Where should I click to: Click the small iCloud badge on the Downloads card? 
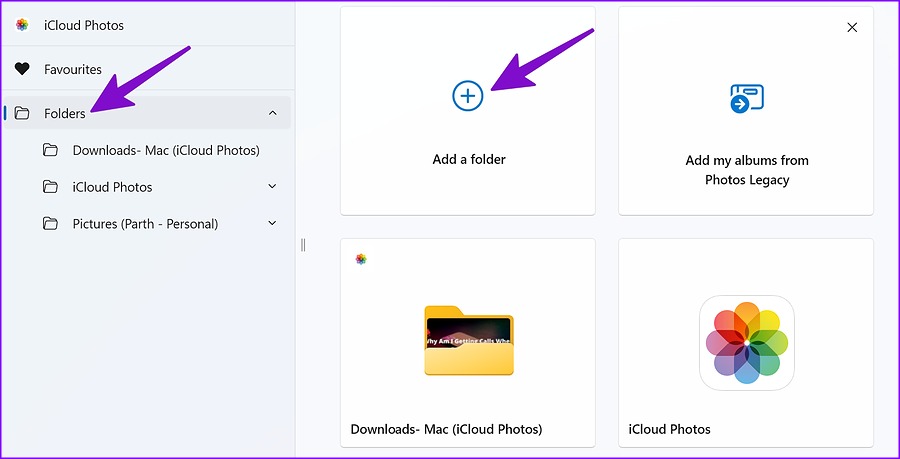tap(360, 259)
